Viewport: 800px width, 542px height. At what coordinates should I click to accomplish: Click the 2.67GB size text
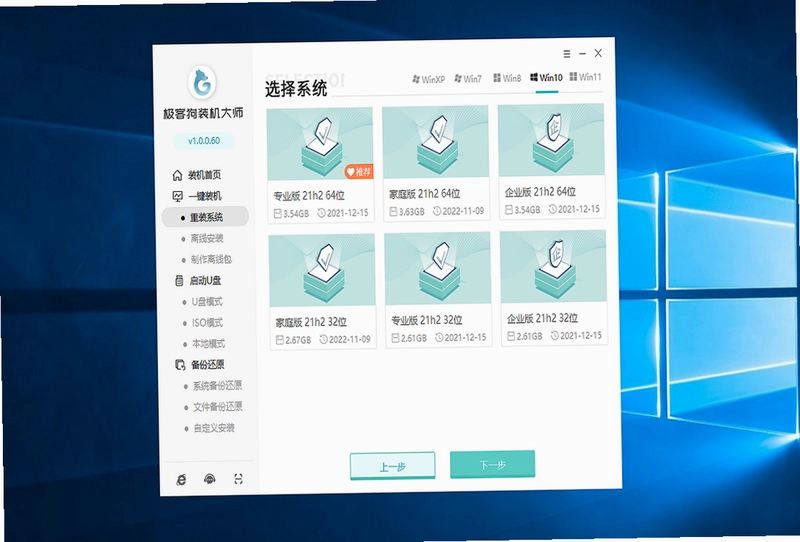point(298,340)
